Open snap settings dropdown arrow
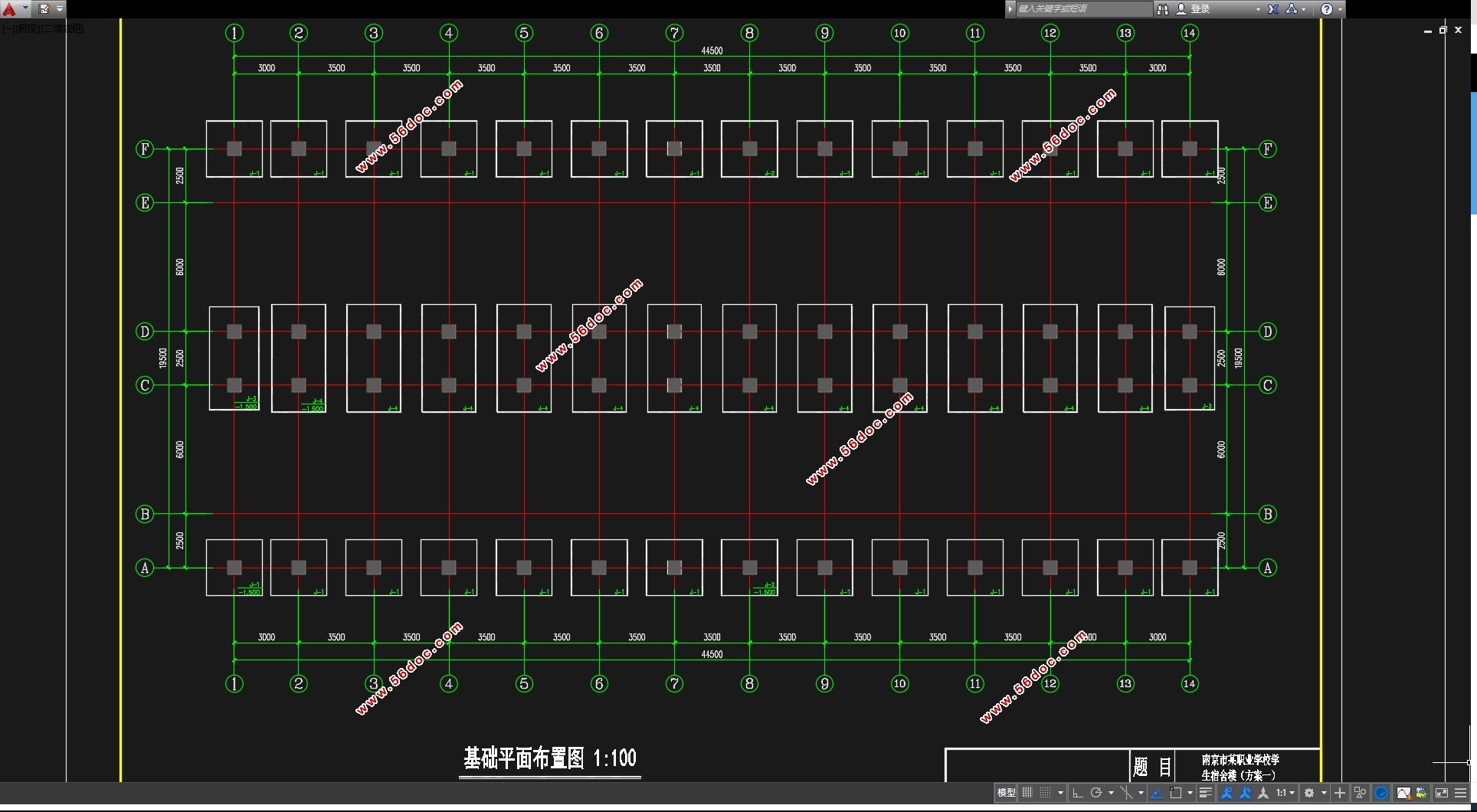The width and height of the screenshot is (1477, 812). [x=1061, y=793]
